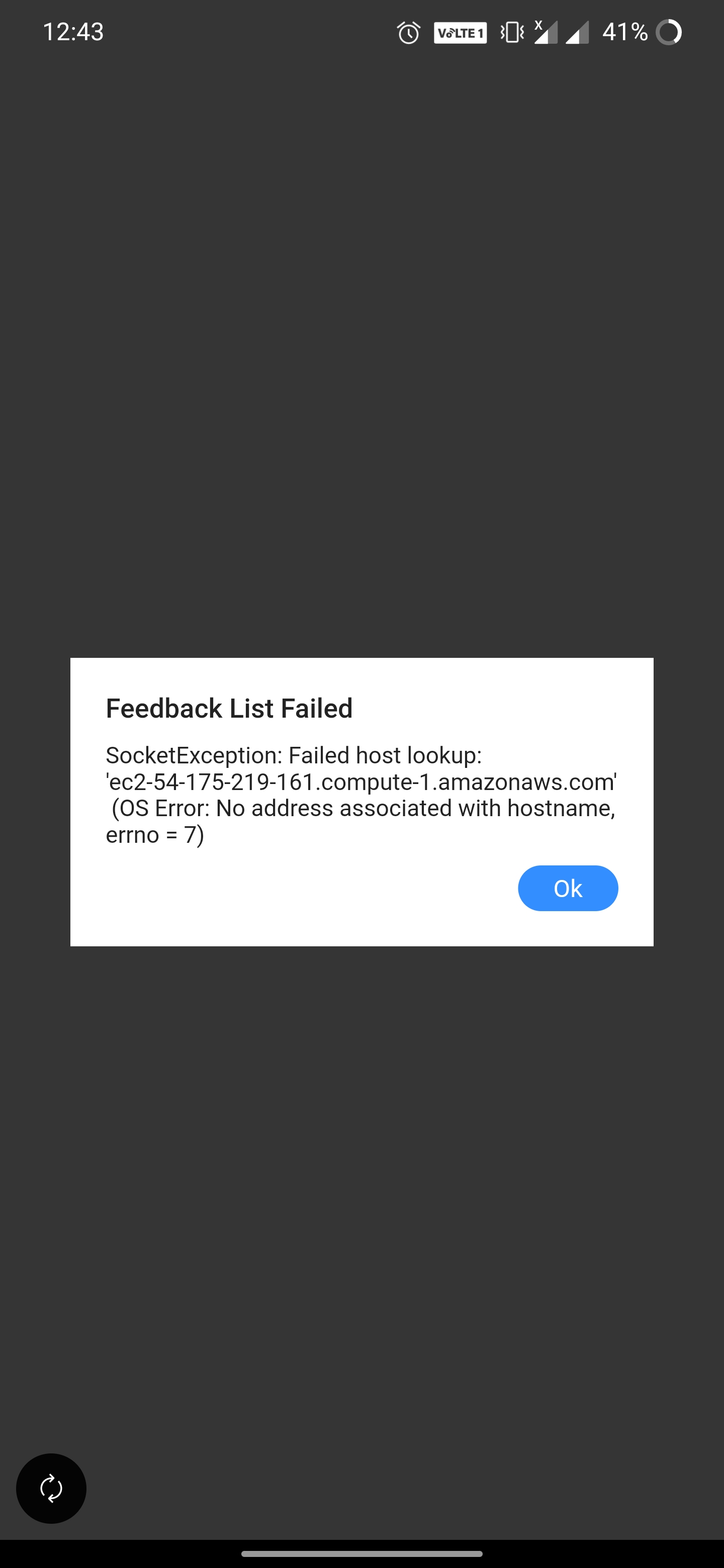724x1568 pixels.
Task: Tap the 12:43 clock in status bar
Action: [x=73, y=32]
